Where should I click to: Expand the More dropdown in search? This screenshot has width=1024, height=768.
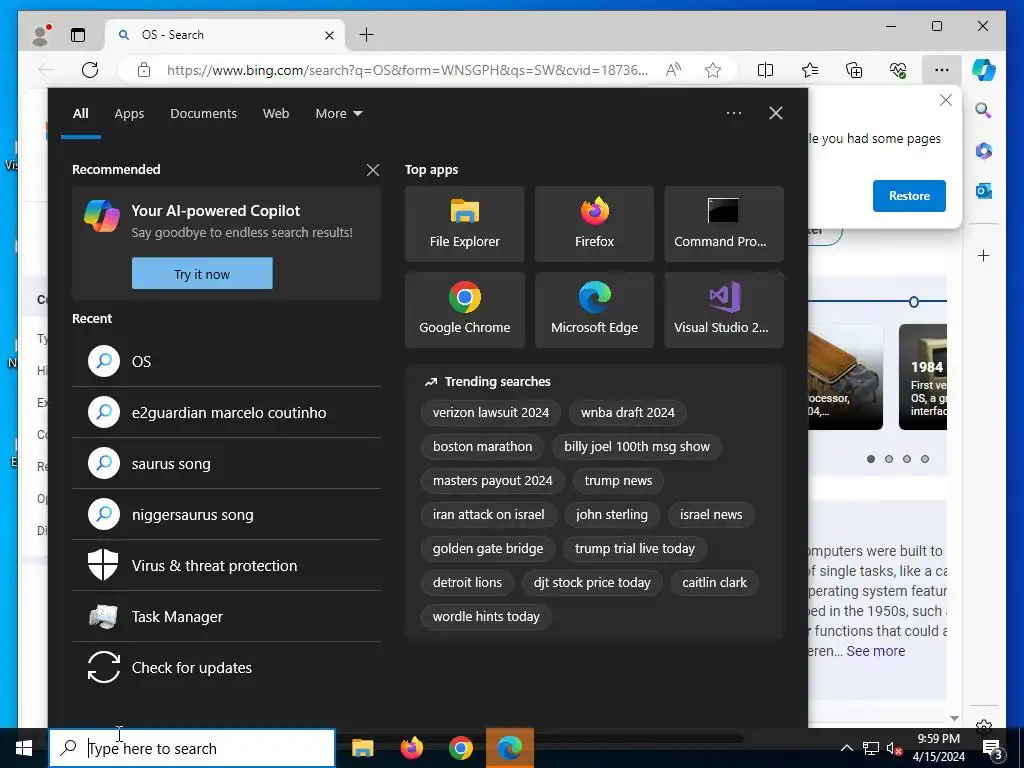[x=339, y=114]
